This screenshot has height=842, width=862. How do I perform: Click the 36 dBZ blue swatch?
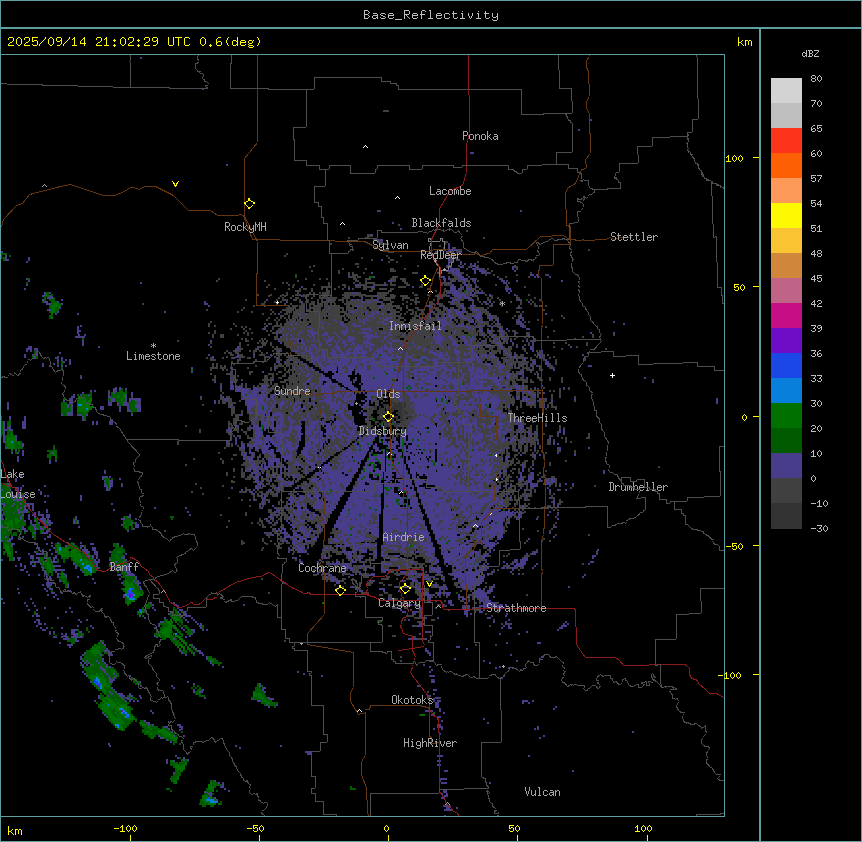(786, 365)
